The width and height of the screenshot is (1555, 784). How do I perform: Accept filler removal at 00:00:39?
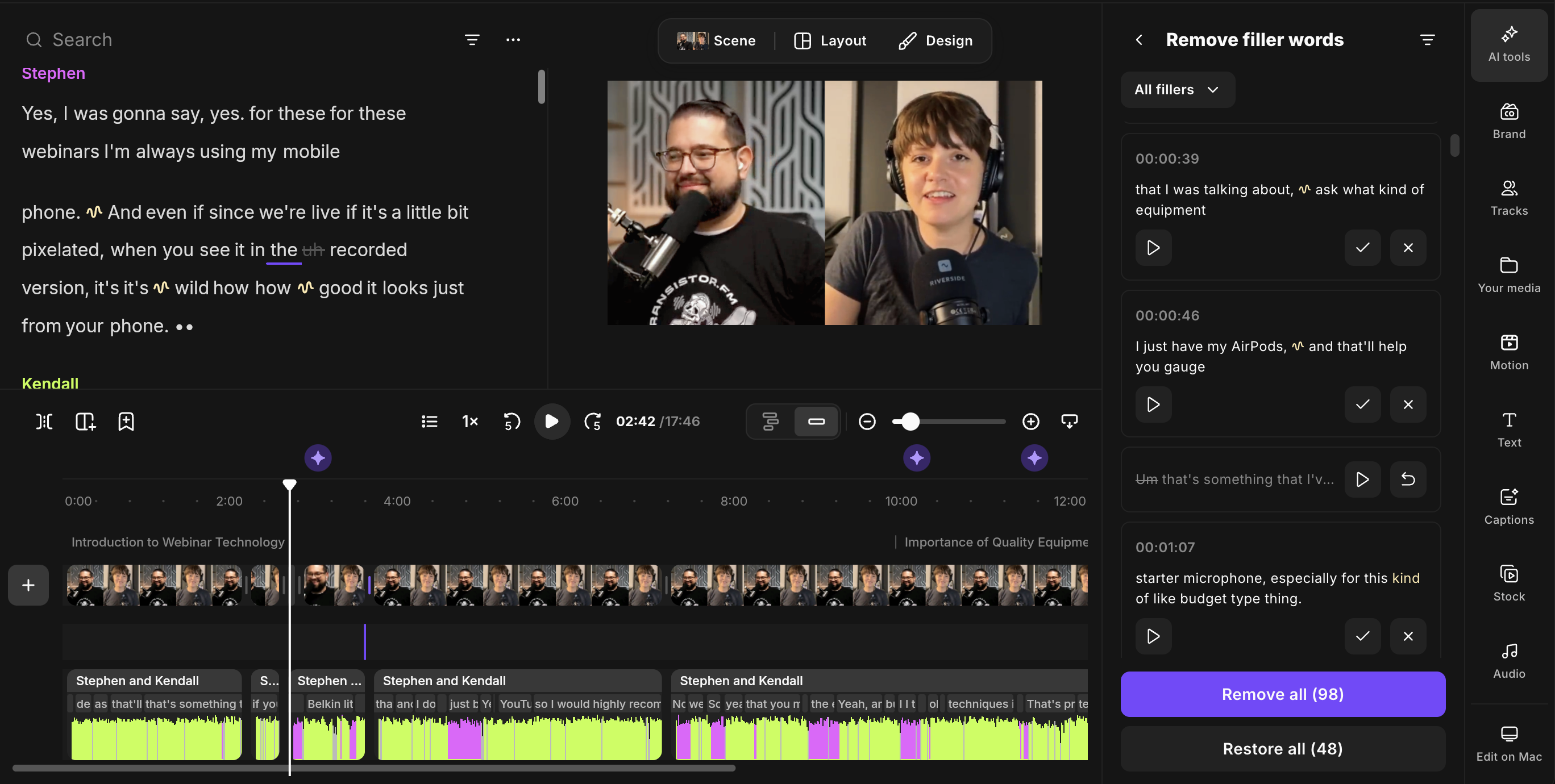(1362, 248)
